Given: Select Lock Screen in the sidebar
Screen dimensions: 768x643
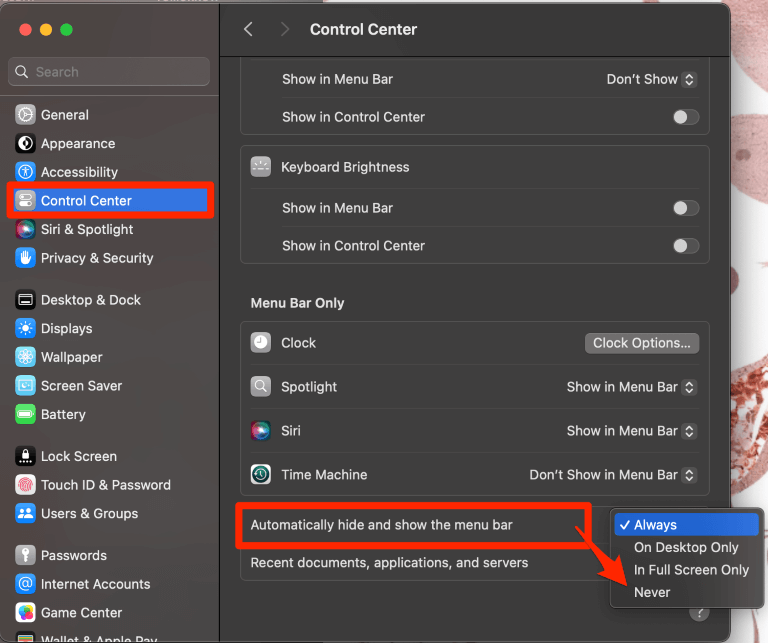Looking at the screenshot, I should [78, 456].
